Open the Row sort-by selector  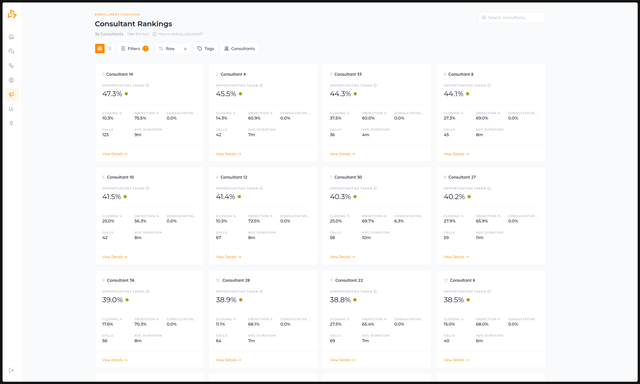pyautogui.click(x=167, y=49)
